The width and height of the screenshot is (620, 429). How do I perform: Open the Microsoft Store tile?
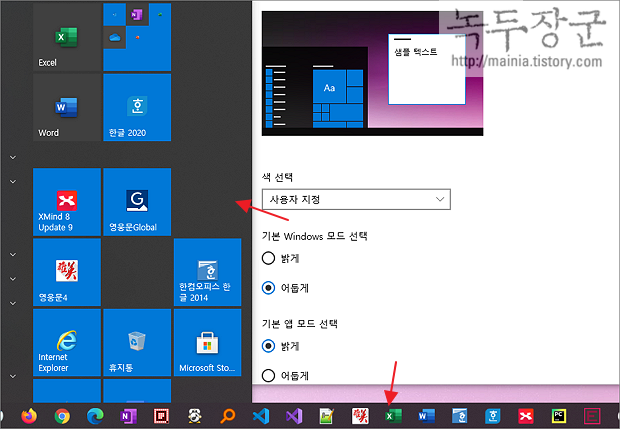coord(208,342)
